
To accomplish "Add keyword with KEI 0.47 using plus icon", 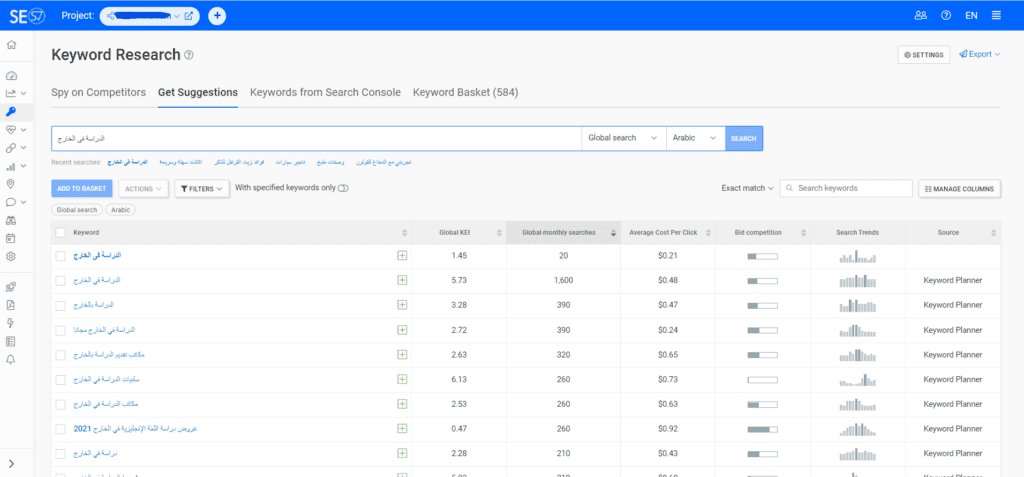I will [x=402, y=429].
